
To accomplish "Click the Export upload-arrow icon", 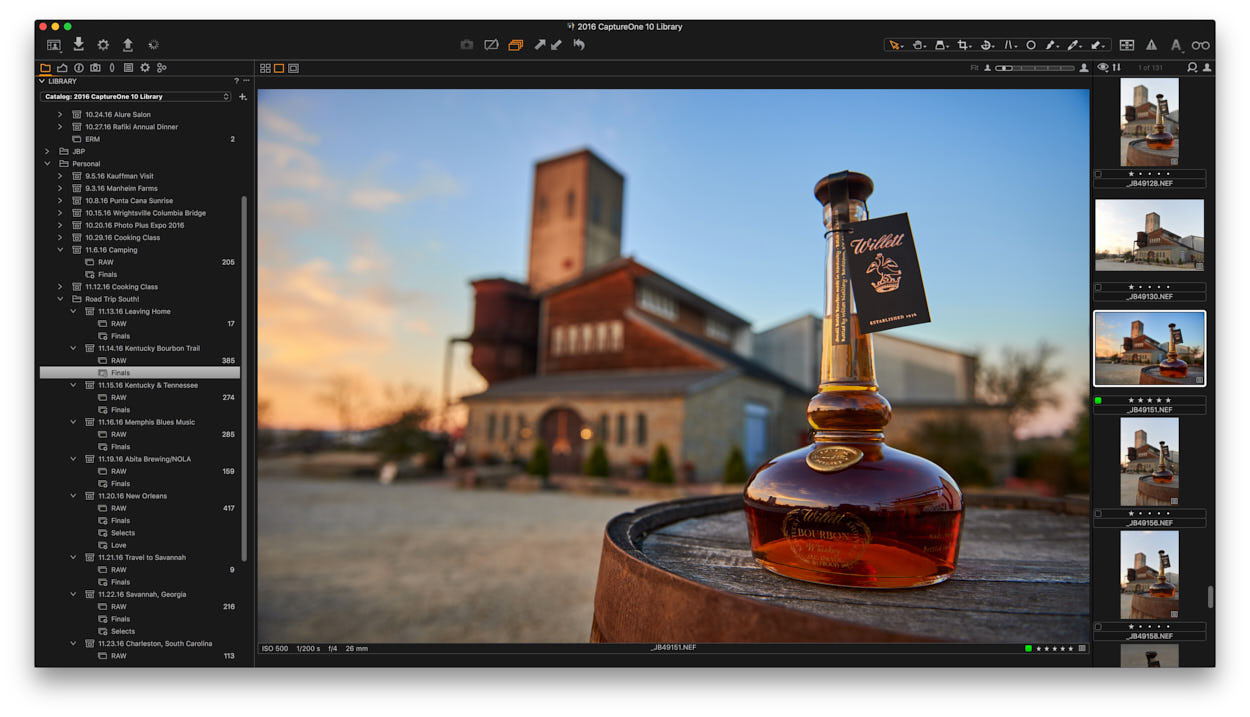I will (x=128, y=45).
